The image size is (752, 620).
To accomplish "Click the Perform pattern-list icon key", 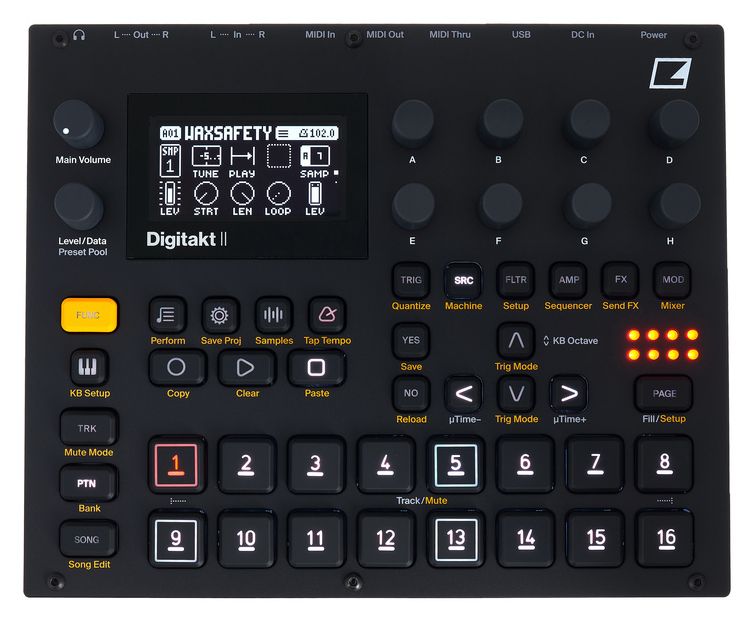I will pyautogui.click(x=166, y=315).
